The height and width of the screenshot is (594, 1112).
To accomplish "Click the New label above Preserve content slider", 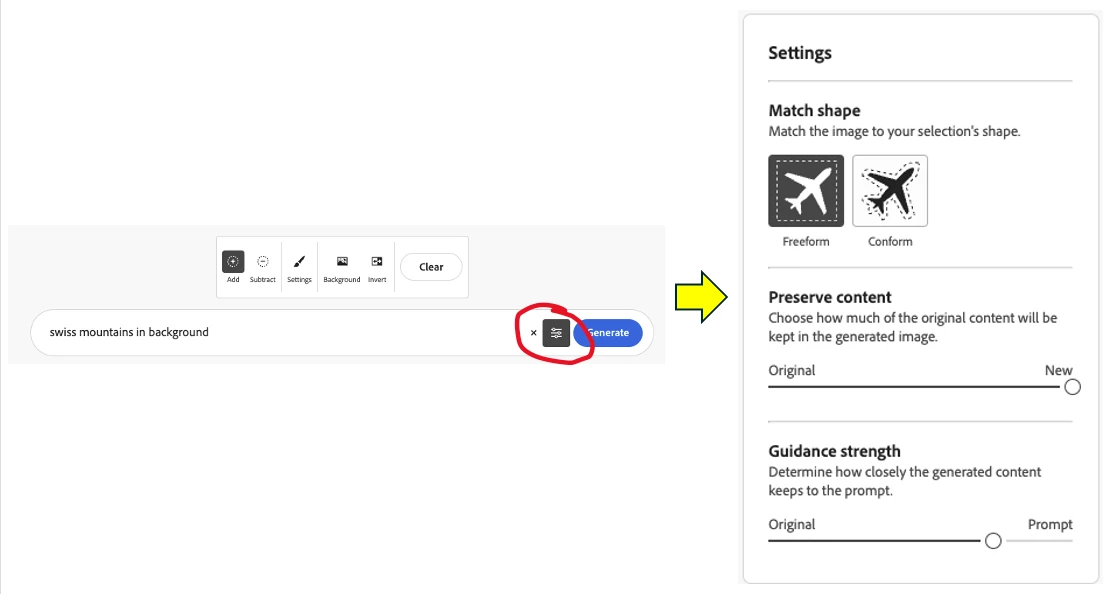I will point(1058,370).
